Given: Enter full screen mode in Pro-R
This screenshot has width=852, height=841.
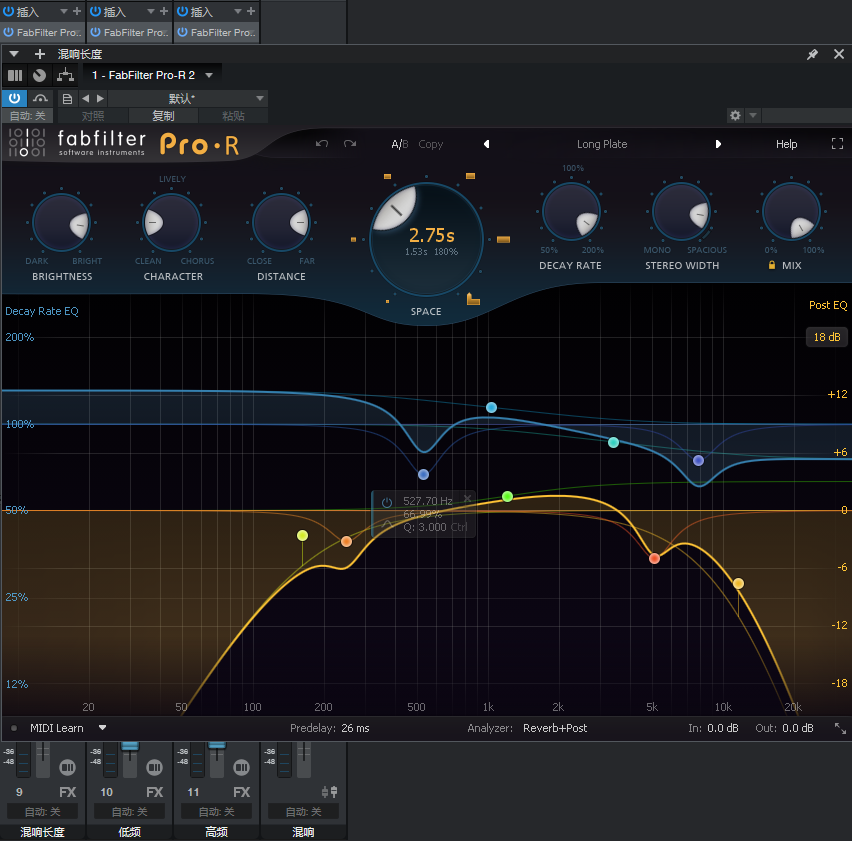Looking at the screenshot, I should [837, 143].
